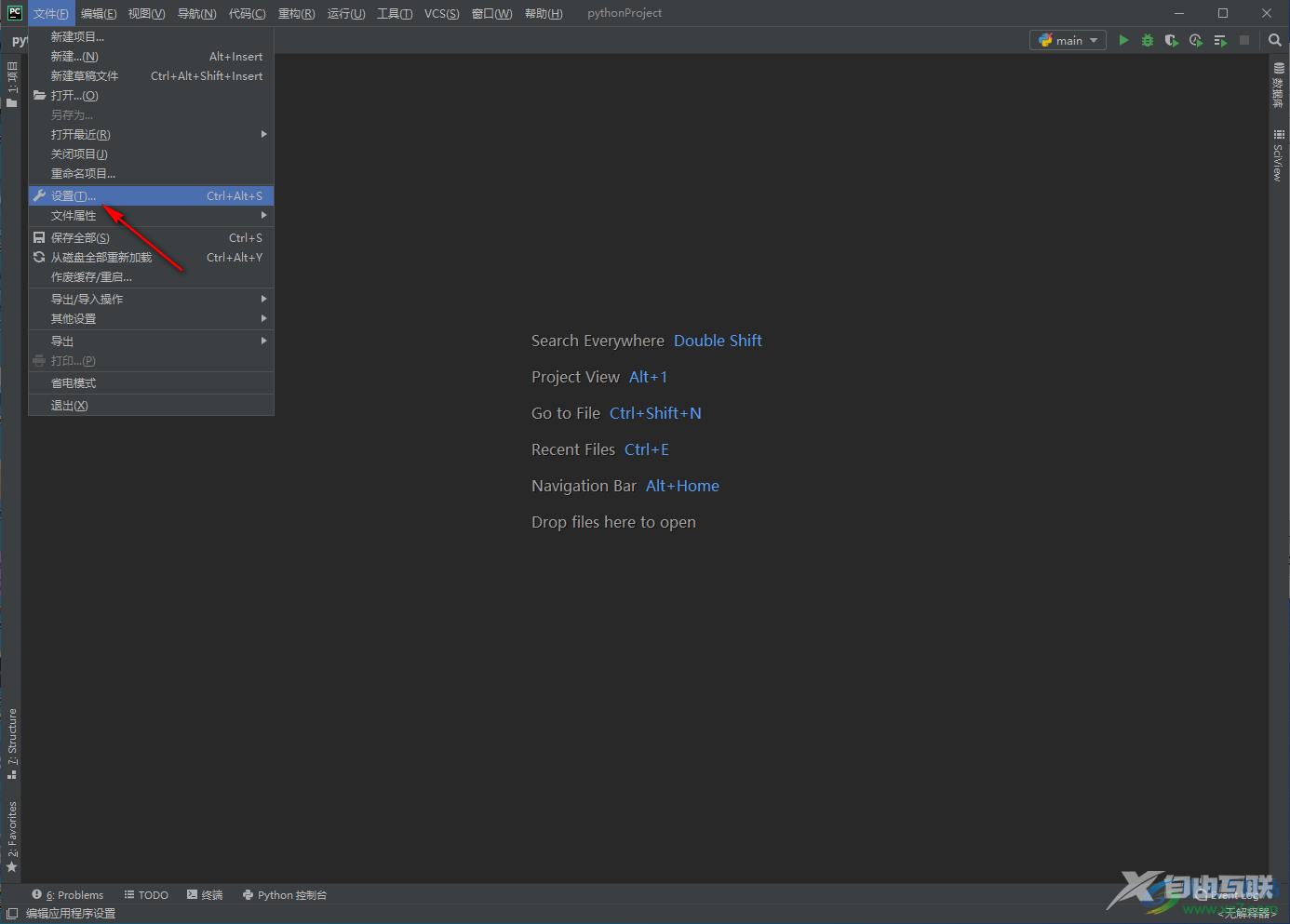This screenshot has width=1290, height=924.
Task: Expand the 其他设置 submenu
Action: tap(151, 319)
